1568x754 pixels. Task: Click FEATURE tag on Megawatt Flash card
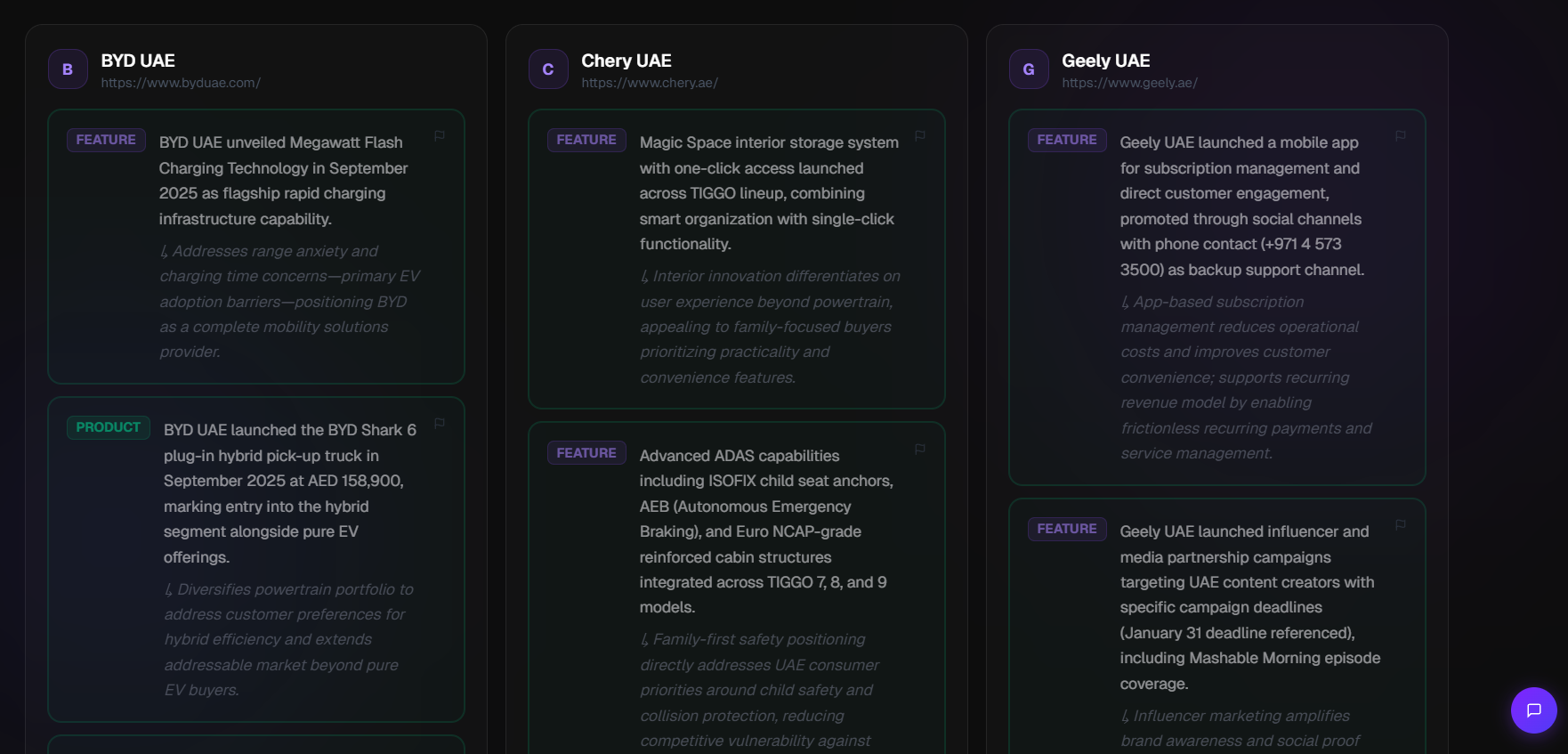[x=106, y=140]
